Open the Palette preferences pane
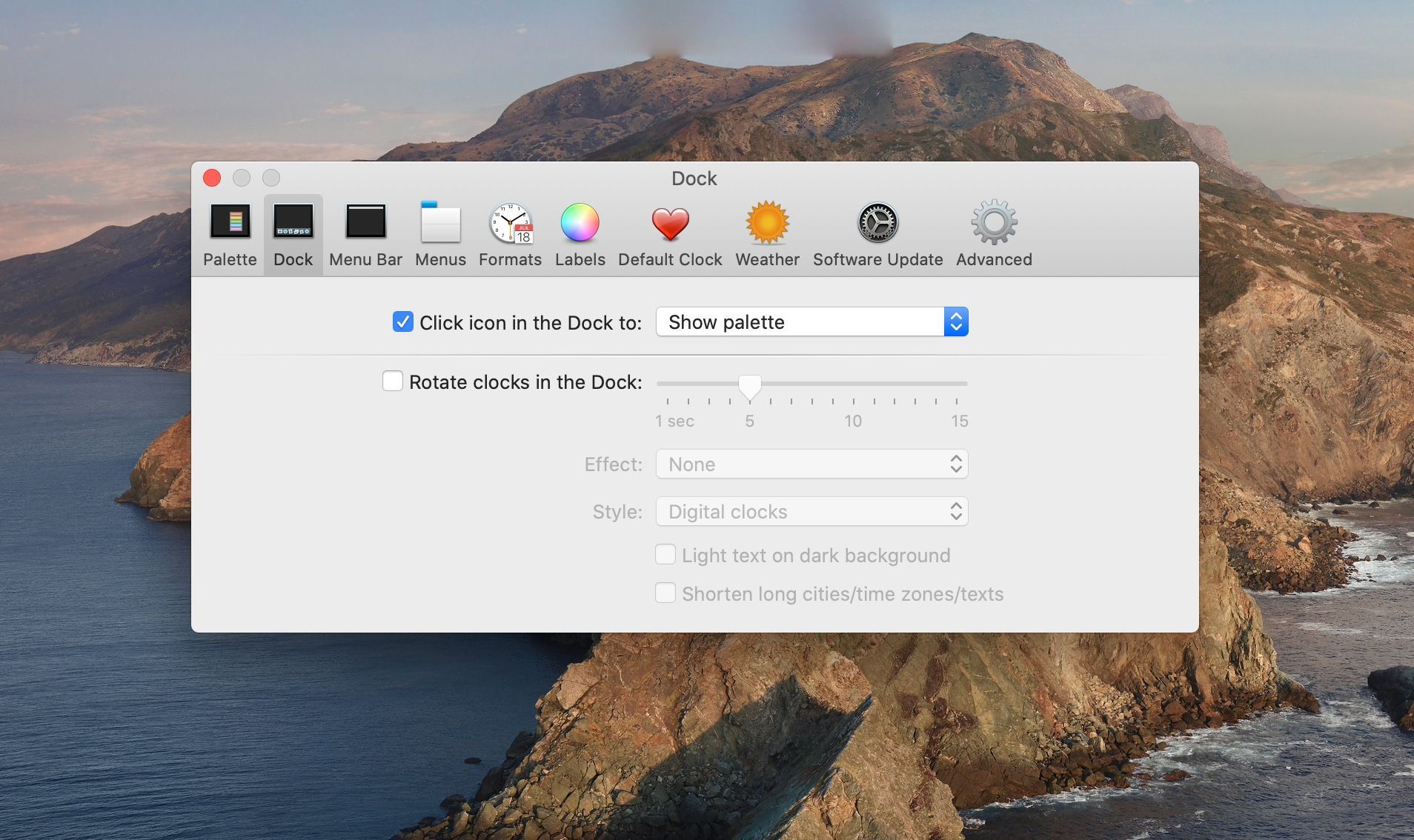The image size is (1414, 840). click(x=229, y=233)
